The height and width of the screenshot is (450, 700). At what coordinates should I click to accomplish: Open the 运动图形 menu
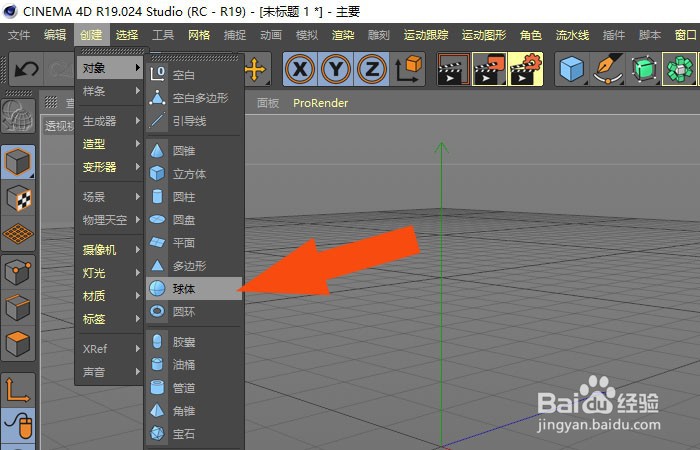tap(484, 35)
